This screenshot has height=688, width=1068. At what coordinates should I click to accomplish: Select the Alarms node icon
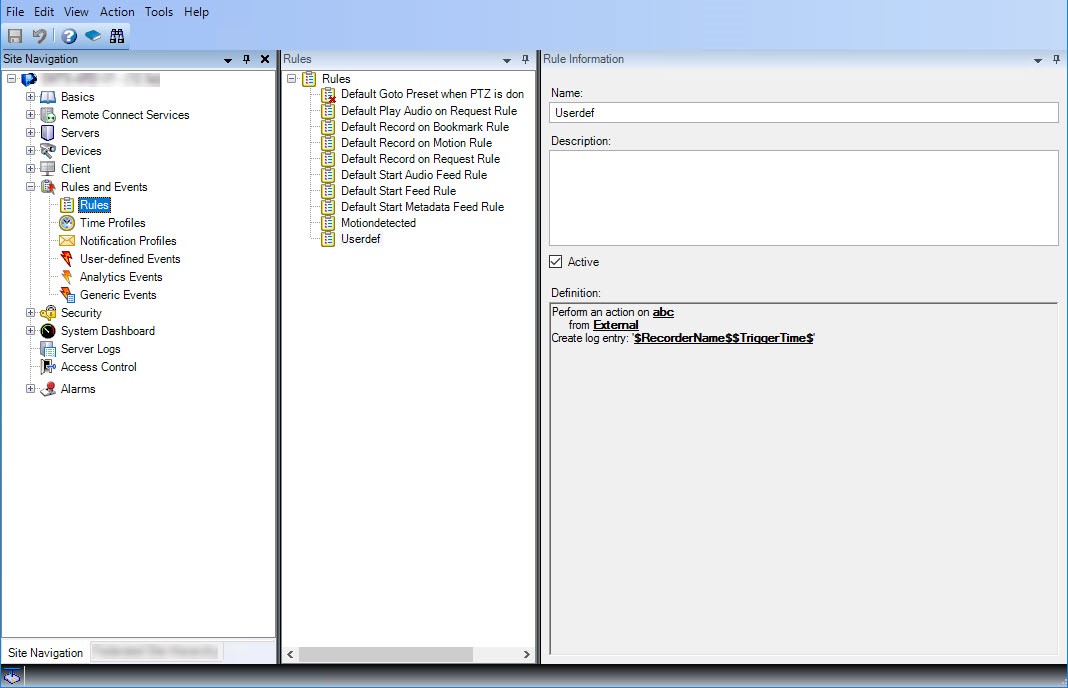pos(48,388)
